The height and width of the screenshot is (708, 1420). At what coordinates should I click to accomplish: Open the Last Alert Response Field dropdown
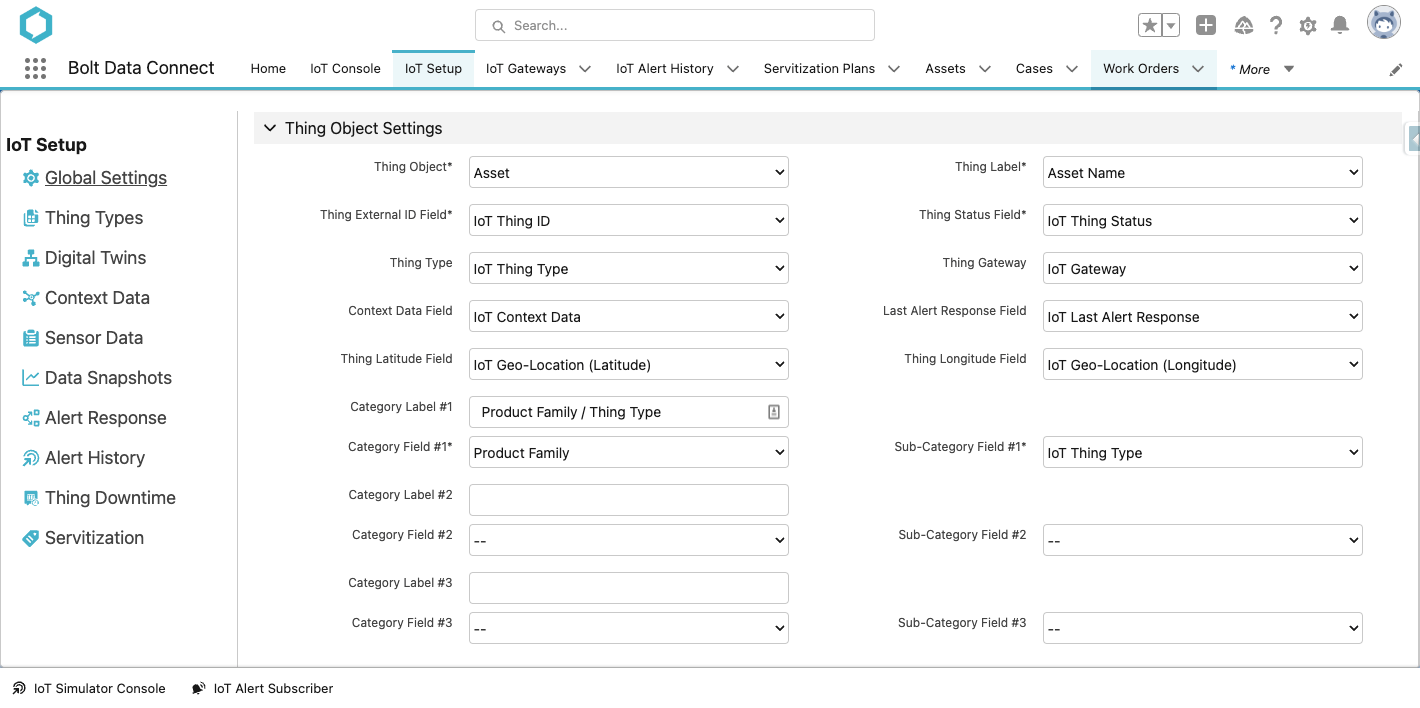pos(1203,316)
